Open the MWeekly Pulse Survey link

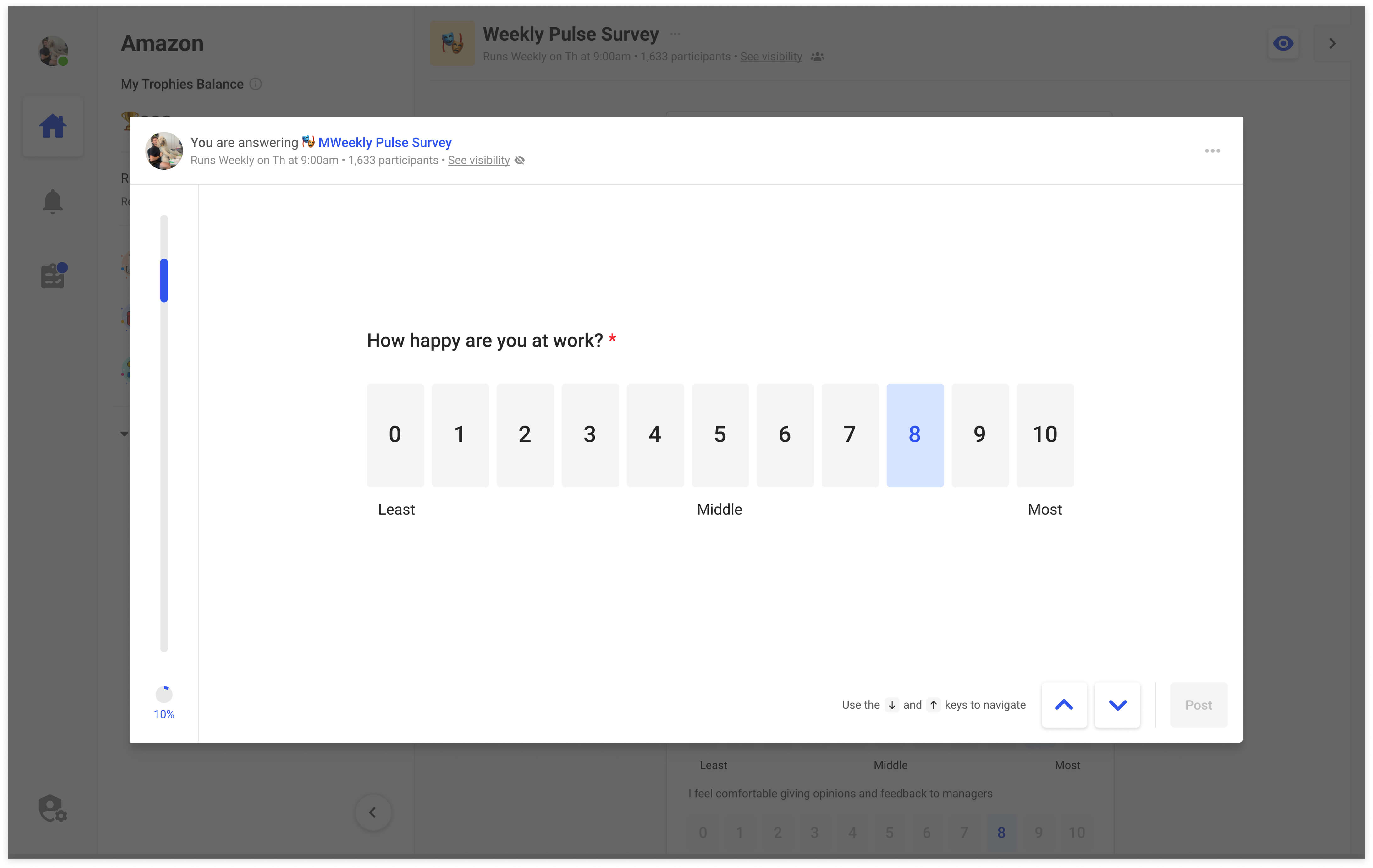coord(385,143)
